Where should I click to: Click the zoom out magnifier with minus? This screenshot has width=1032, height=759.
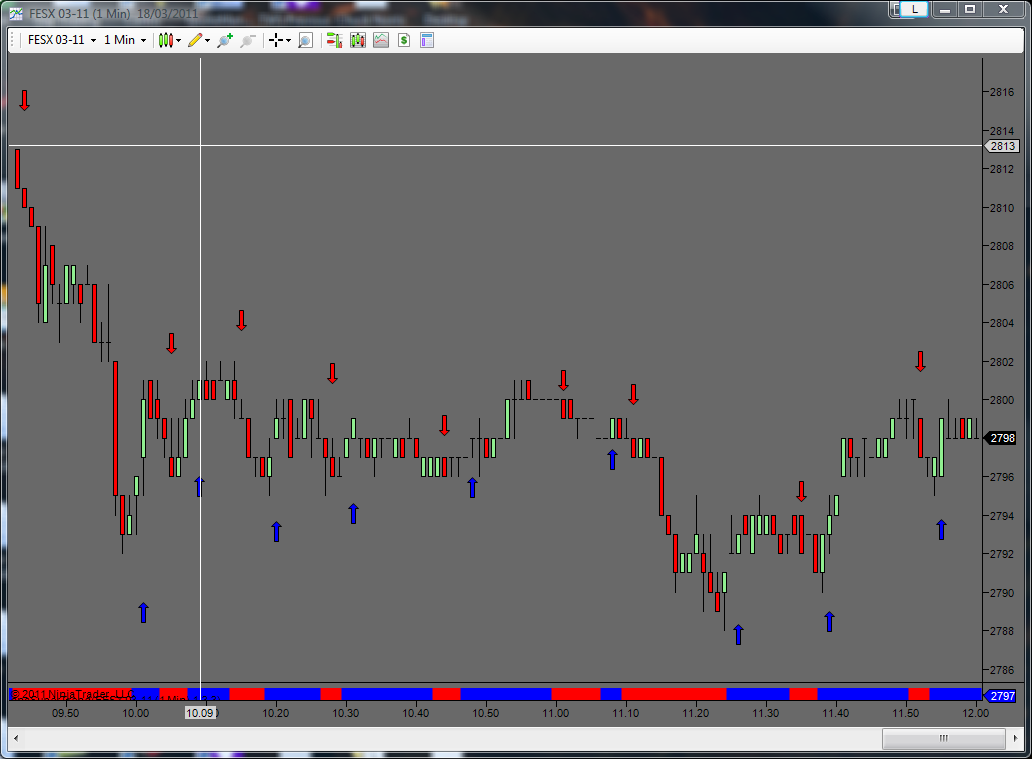tap(247, 40)
